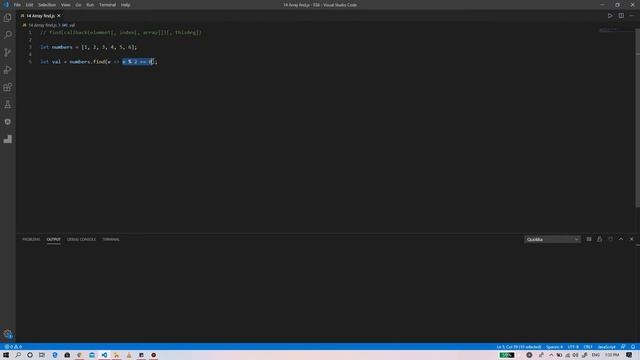Open the Quokka output channel dropdown
Viewport: 640px width, 360px height.
click(552, 240)
